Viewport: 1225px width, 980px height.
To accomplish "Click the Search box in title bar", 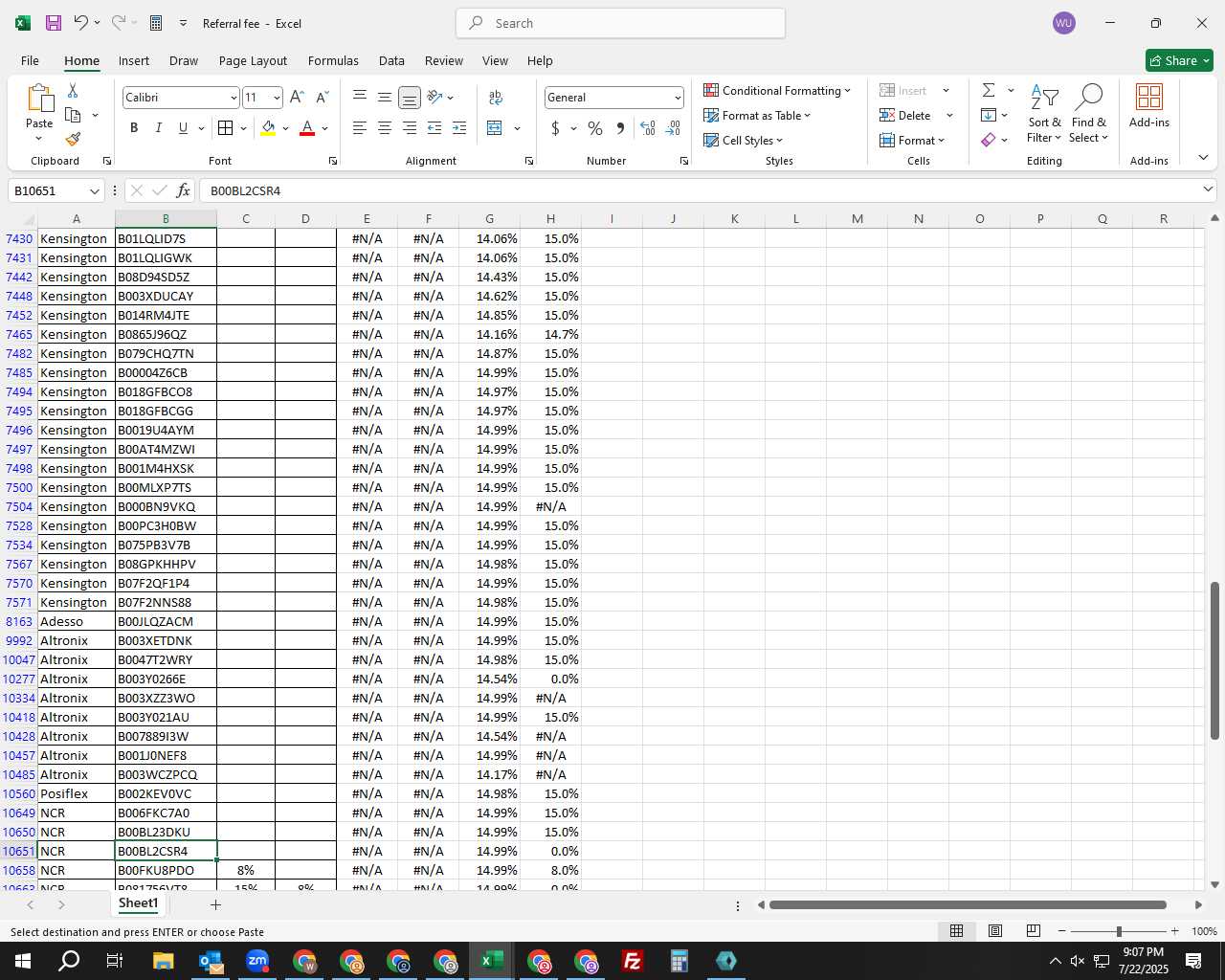I will [x=620, y=23].
